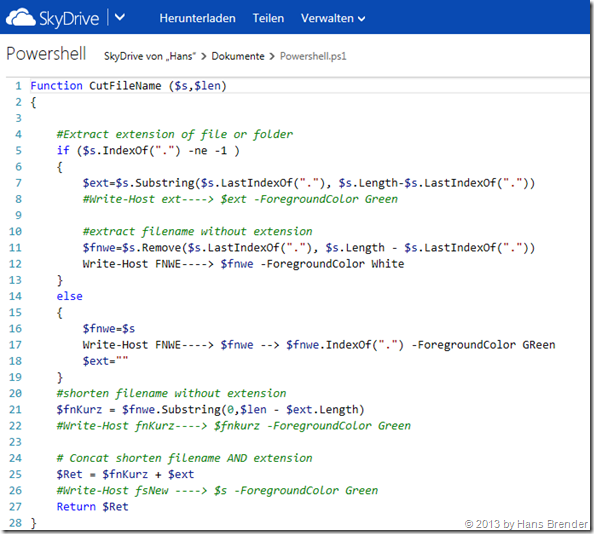The height and width of the screenshot is (534, 594).
Task: Click comment '# Concat shorten filename AND extension'
Action: coord(184,458)
